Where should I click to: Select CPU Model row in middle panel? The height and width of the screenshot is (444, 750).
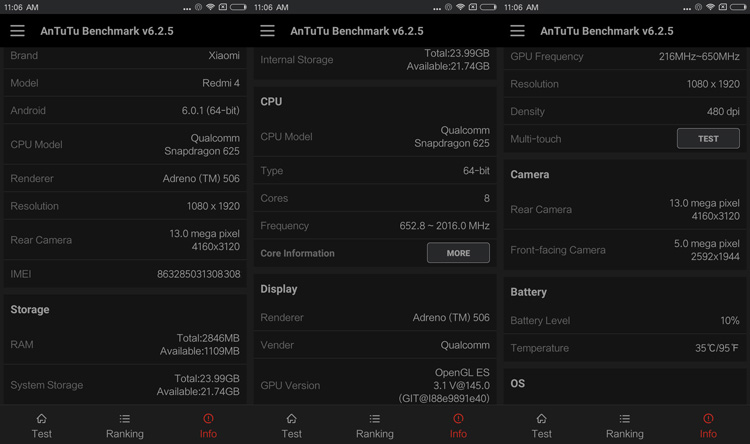375,137
